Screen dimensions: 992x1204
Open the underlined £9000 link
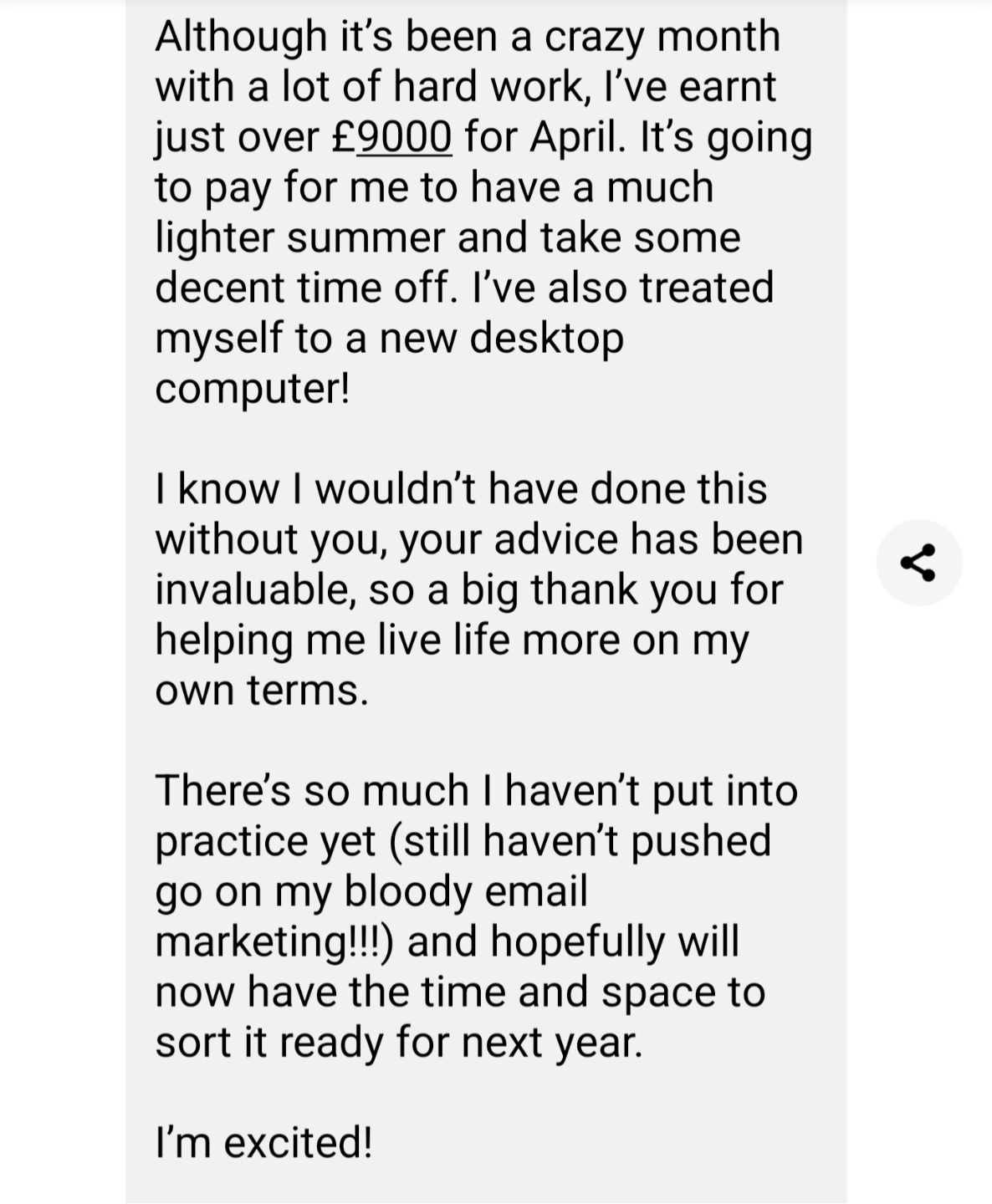pyautogui.click(x=392, y=136)
